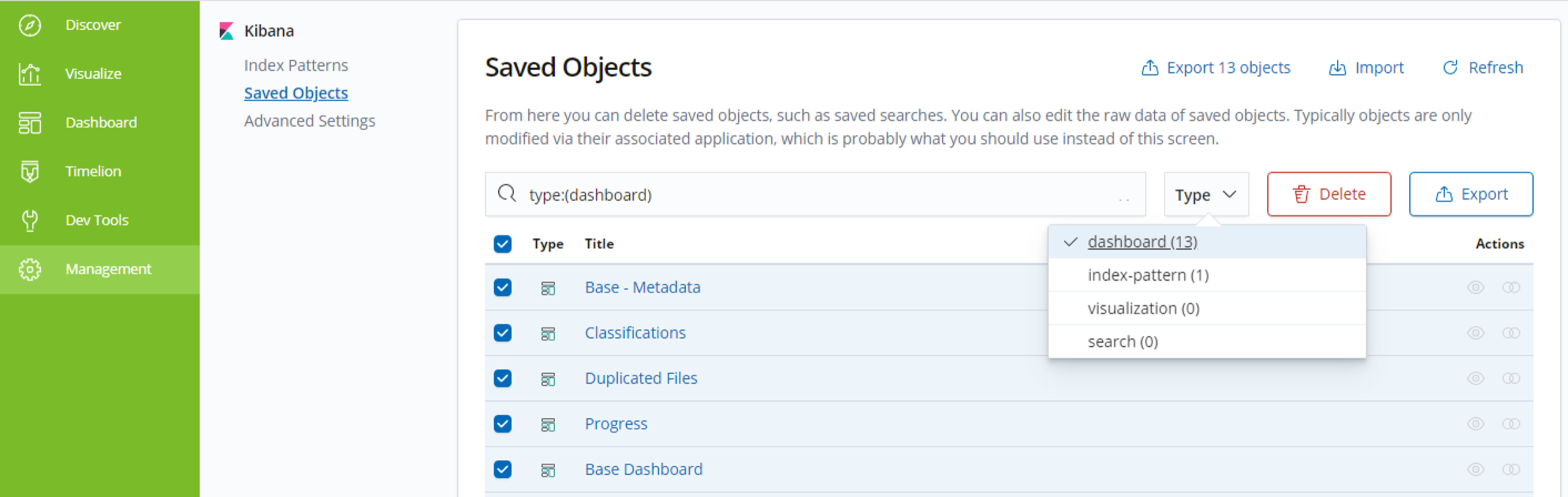Open Index Patterns management section
Viewport: 1568px width, 497px height.
[296, 66]
